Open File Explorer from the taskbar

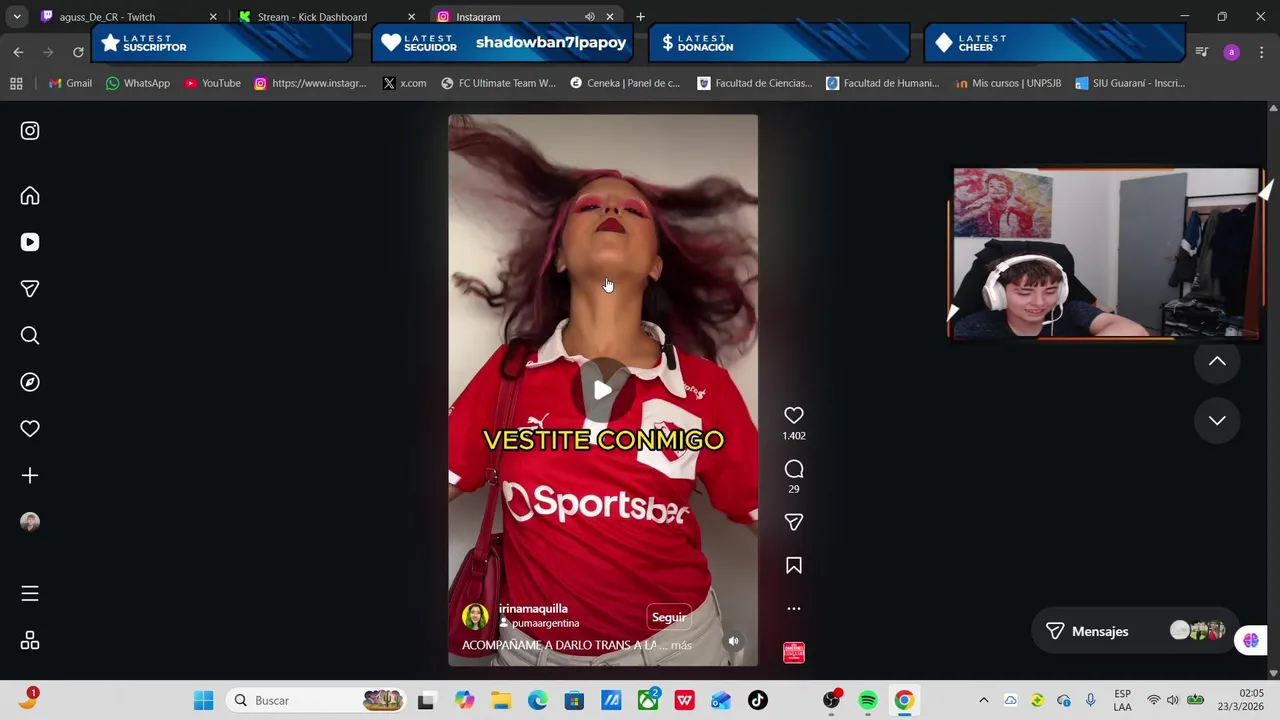click(501, 701)
